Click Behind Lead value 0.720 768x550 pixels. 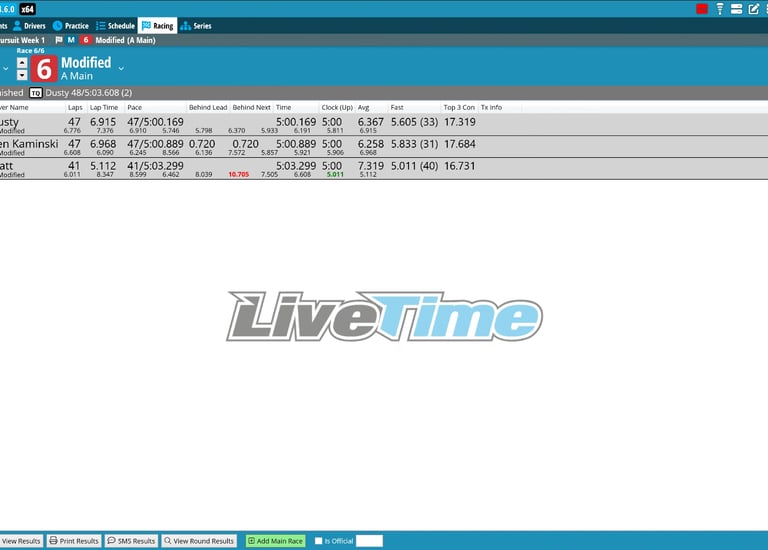[202, 144]
